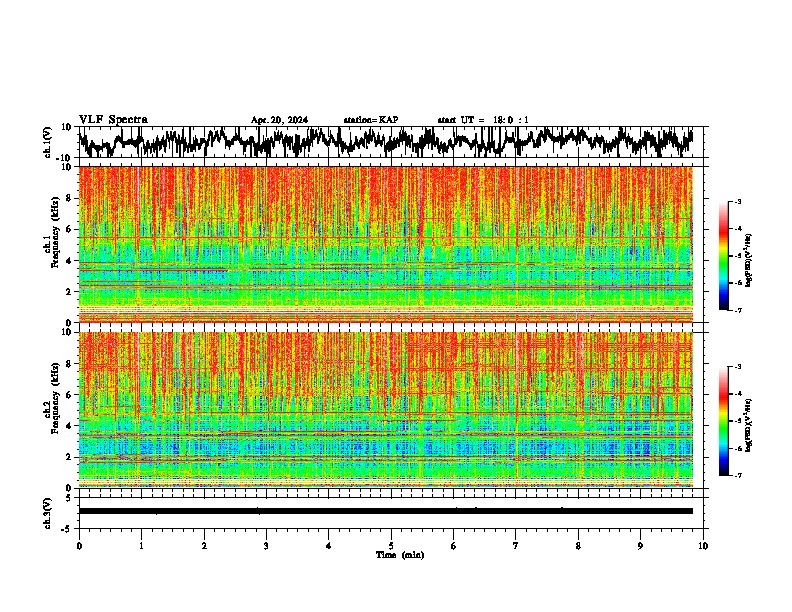
Task: Click time axis tick label "5"
Action: click(391, 546)
